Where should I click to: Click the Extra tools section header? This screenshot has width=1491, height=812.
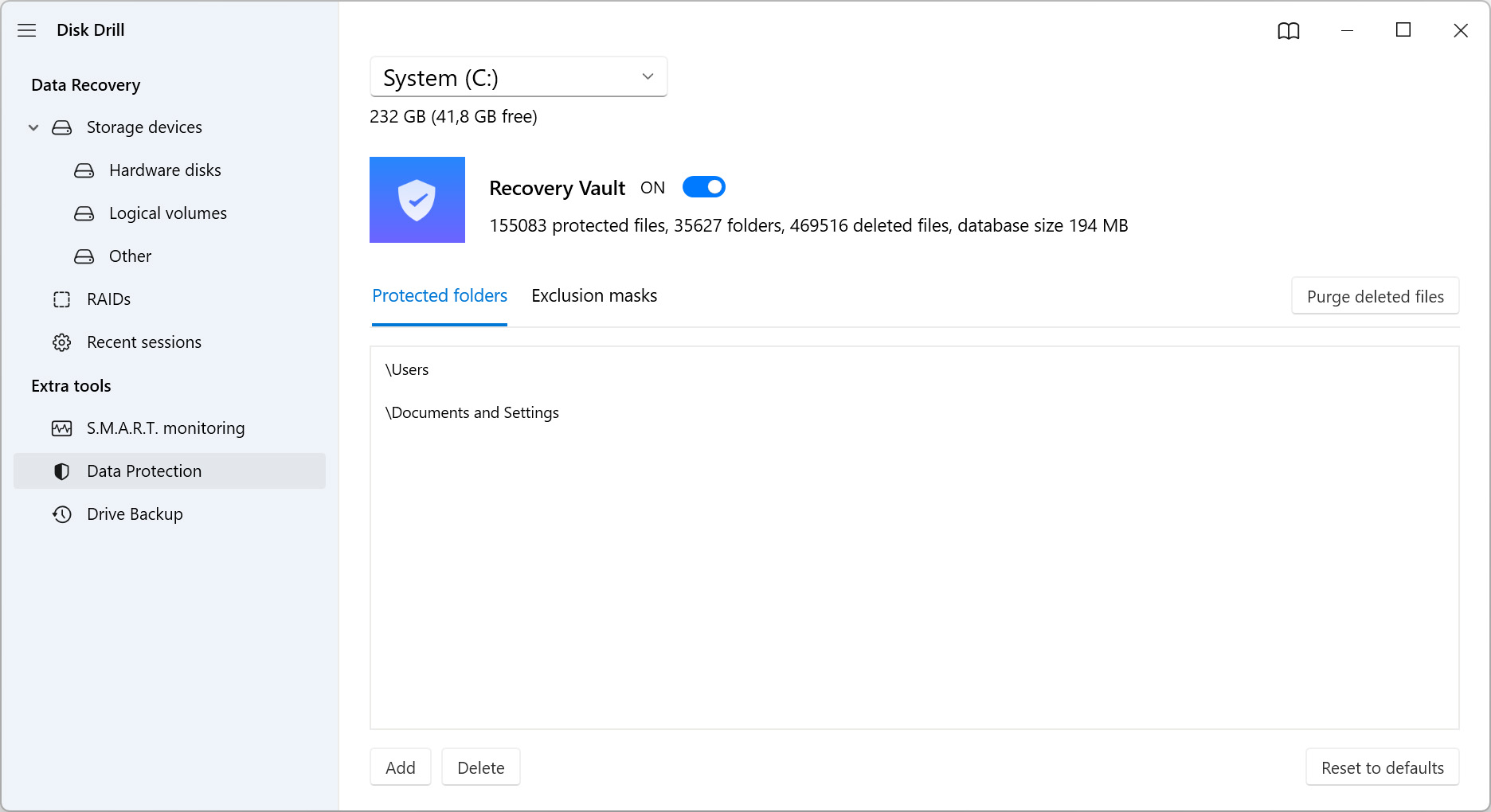click(x=71, y=386)
